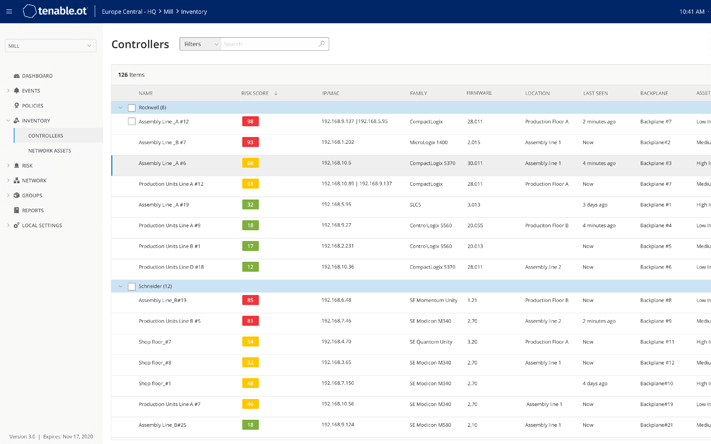Click the Inventory icon
The width and height of the screenshot is (711, 444).
click(x=17, y=121)
